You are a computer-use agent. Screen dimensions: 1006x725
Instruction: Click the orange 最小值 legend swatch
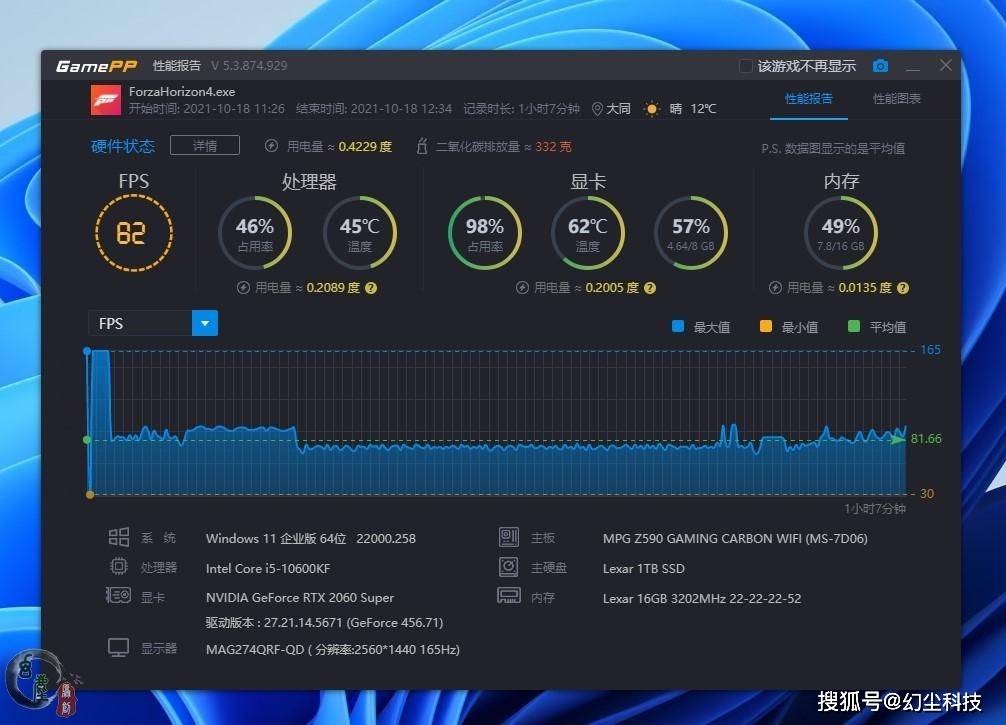[x=765, y=327]
